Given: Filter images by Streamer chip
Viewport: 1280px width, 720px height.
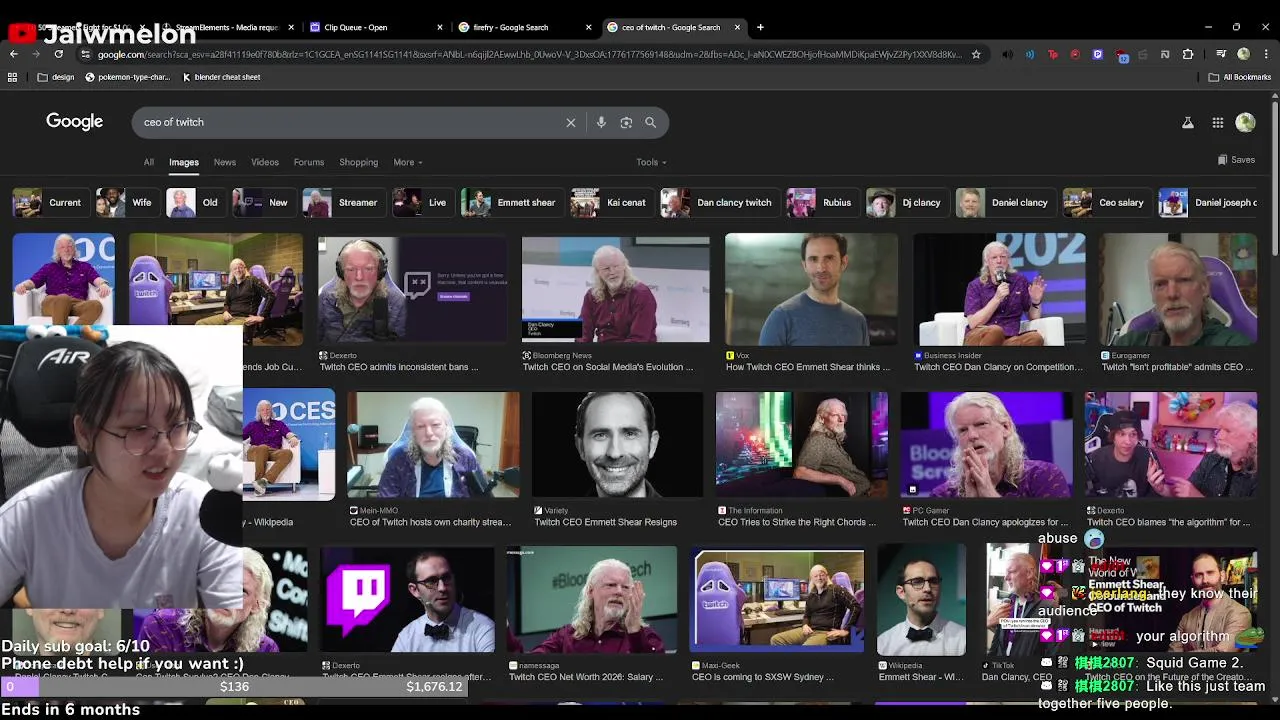Looking at the screenshot, I should (343, 202).
